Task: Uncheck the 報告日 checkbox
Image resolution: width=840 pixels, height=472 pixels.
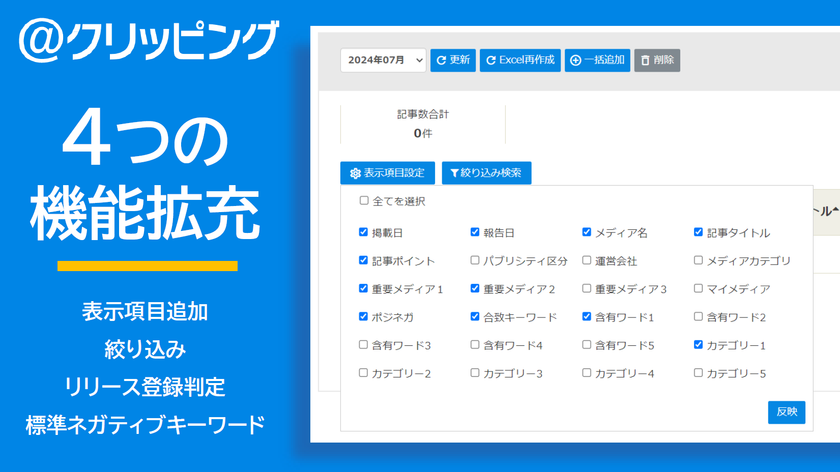Action: point(475,232)
